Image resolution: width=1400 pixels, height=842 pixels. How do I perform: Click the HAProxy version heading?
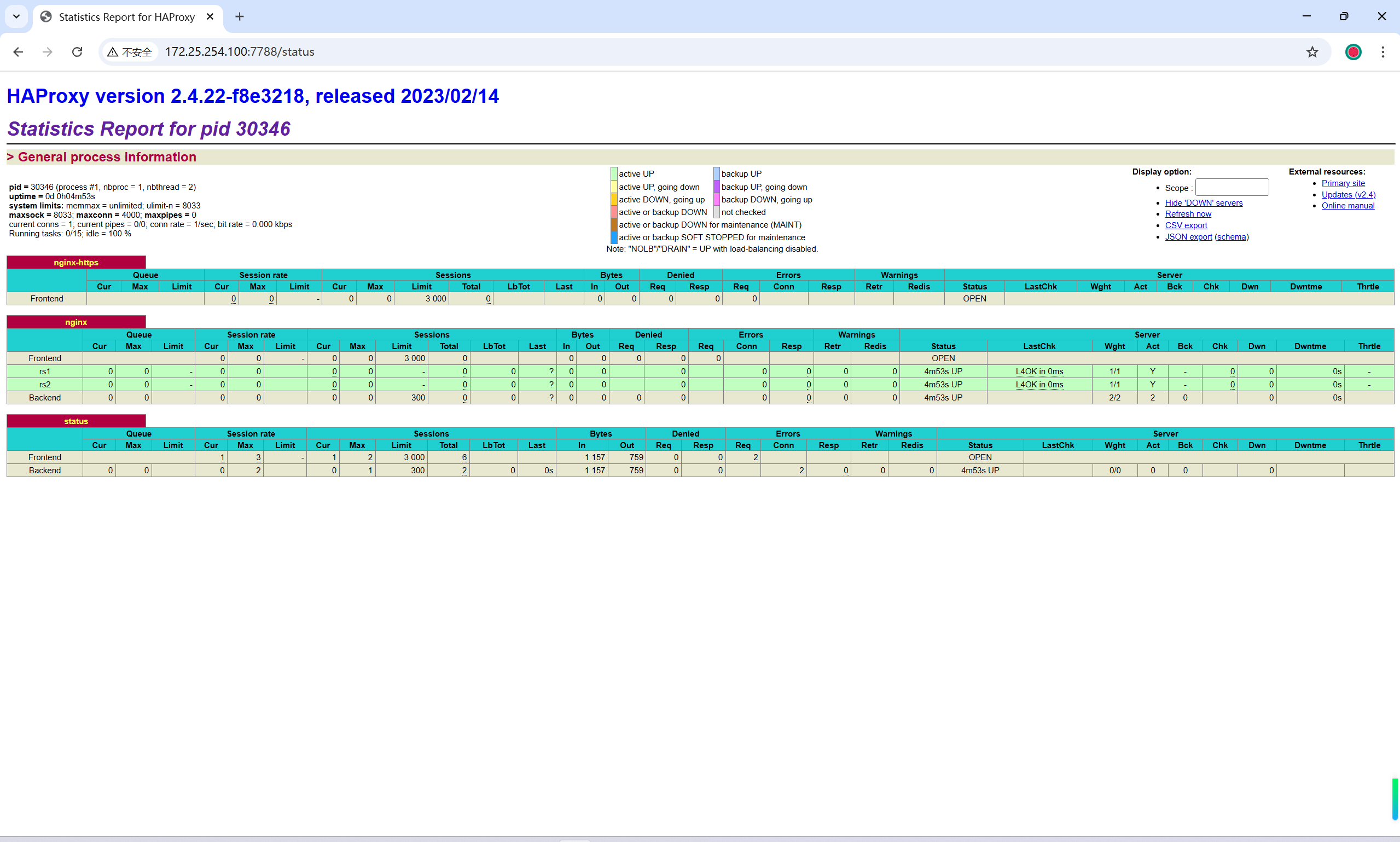252,96
